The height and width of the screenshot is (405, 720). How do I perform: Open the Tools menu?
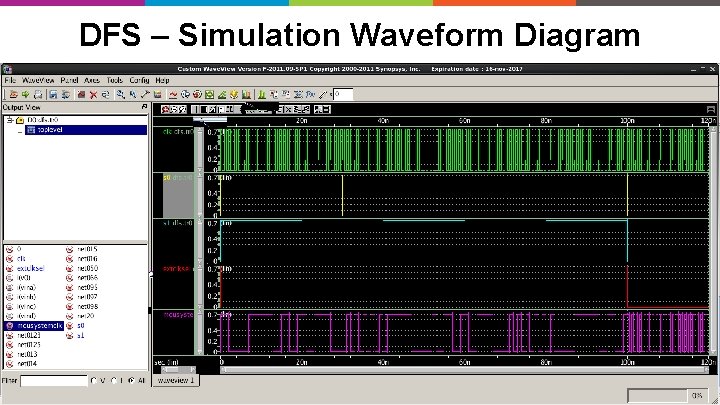pyautogui.click(x=114, y=80)
